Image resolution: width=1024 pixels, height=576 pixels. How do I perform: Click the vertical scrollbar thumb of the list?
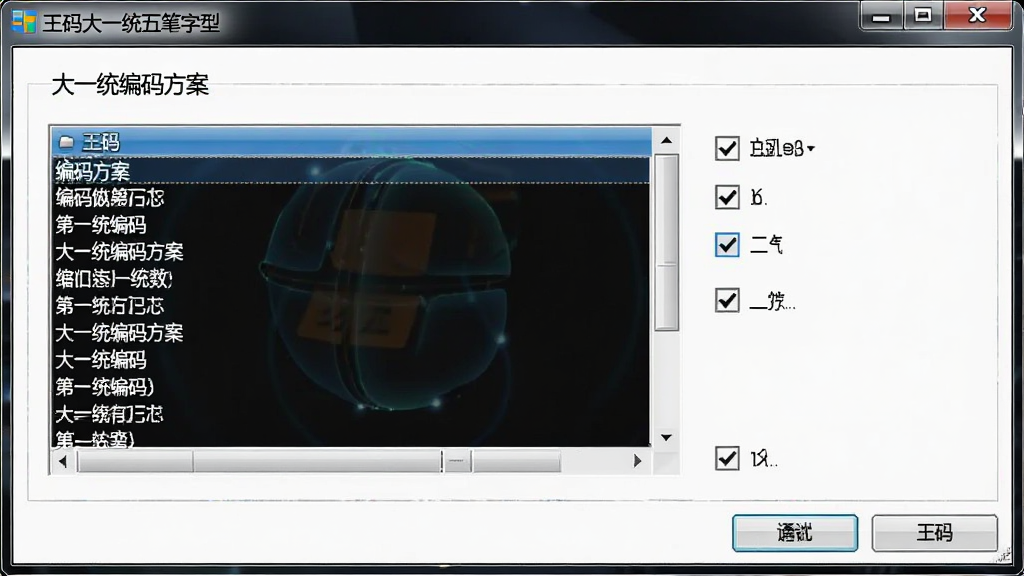[x=666, y=242]
